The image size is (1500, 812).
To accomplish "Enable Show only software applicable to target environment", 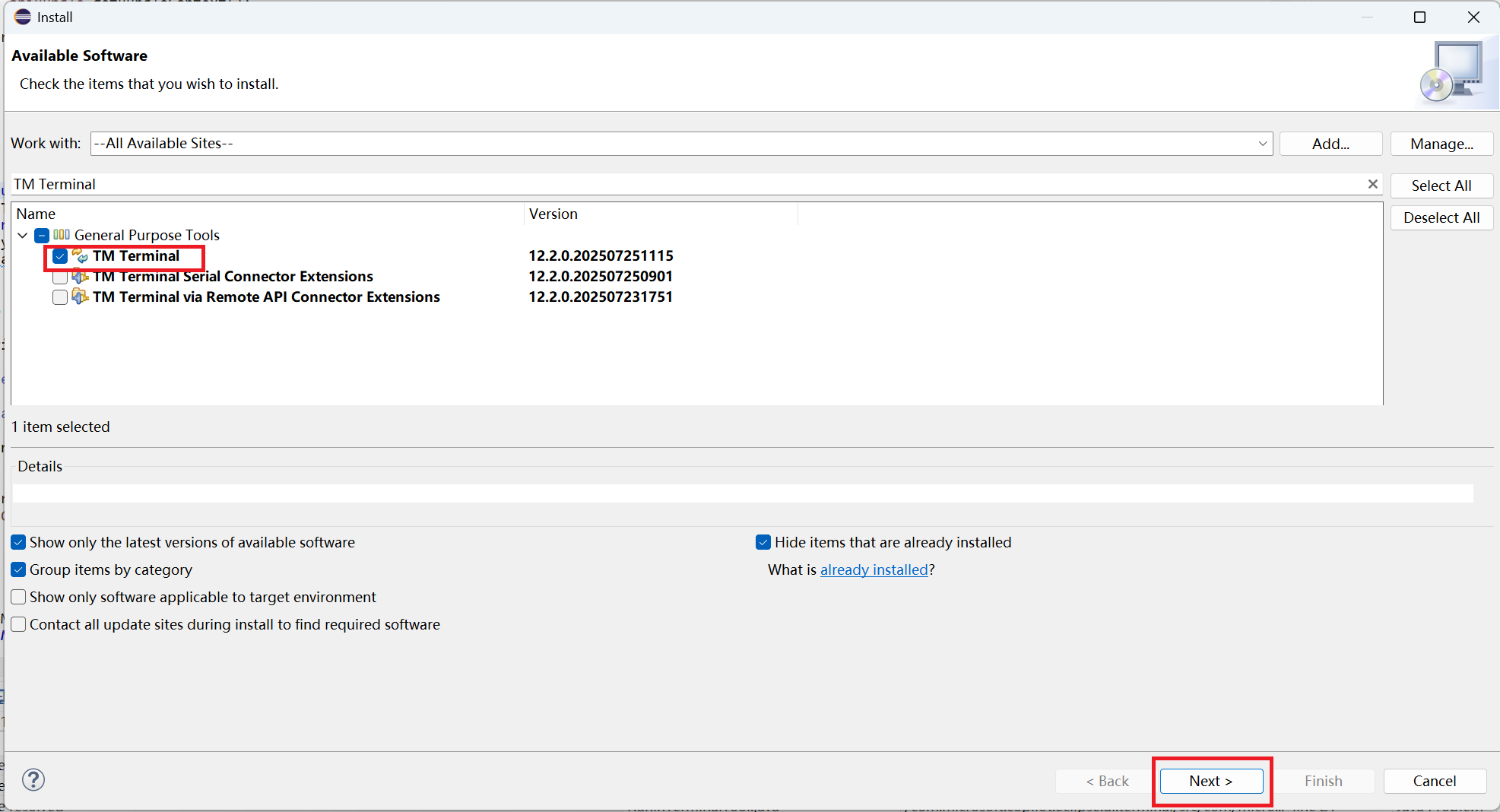I will tap(18, 597).
